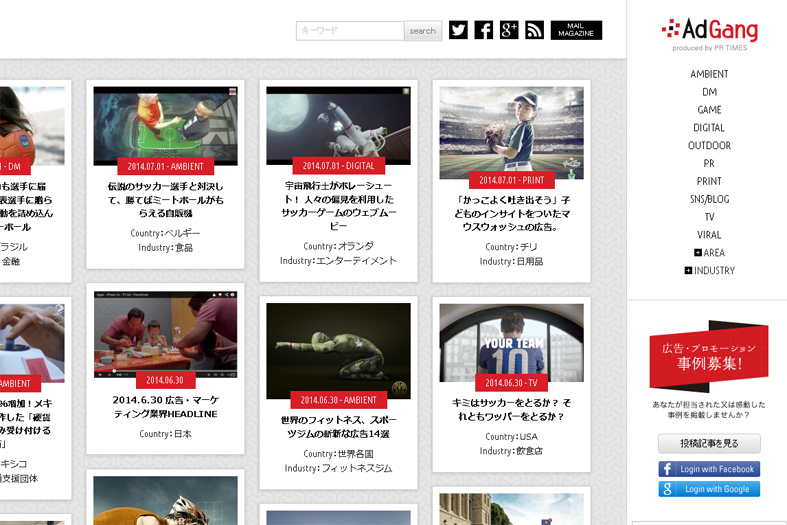Image resolution: width=787 pixels, height=525 pixels.
Task: Click Login with Google button
Action: pos(709,489)
